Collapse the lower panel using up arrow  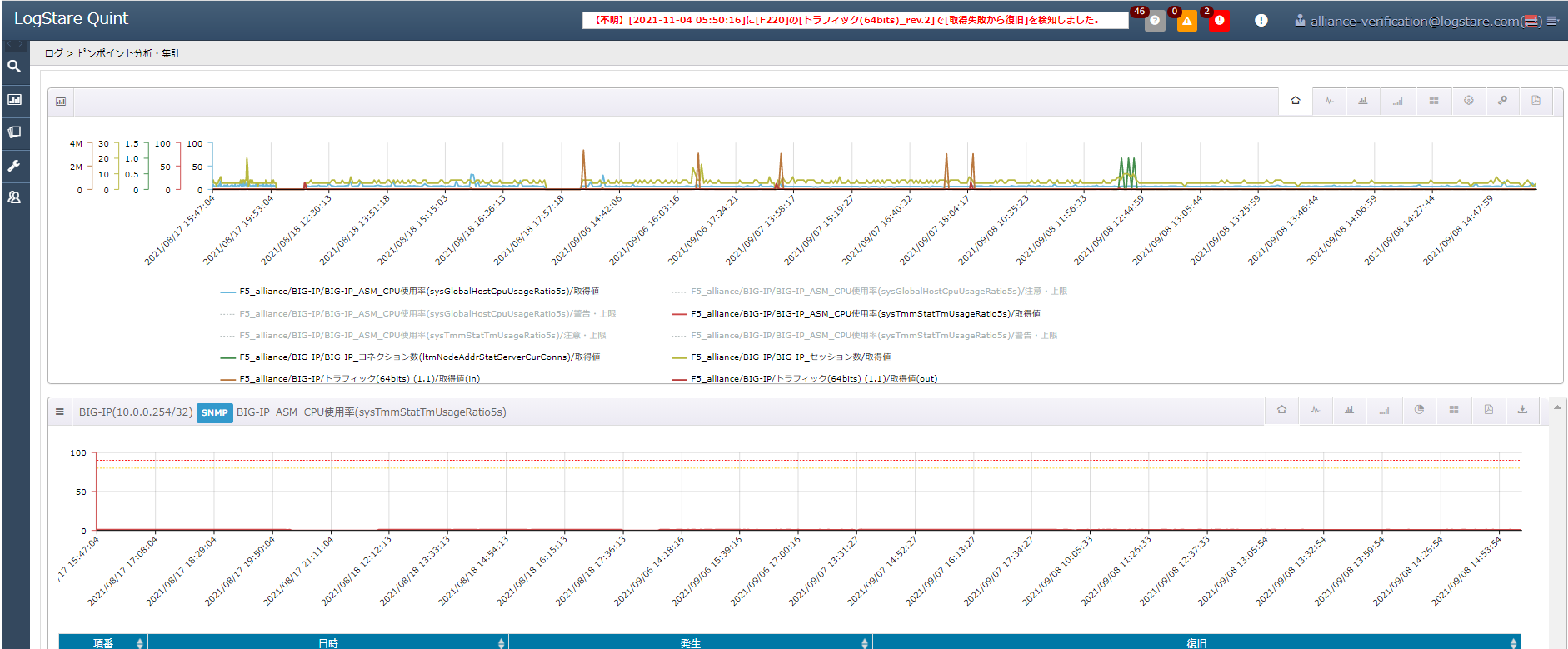(1556, 408)
